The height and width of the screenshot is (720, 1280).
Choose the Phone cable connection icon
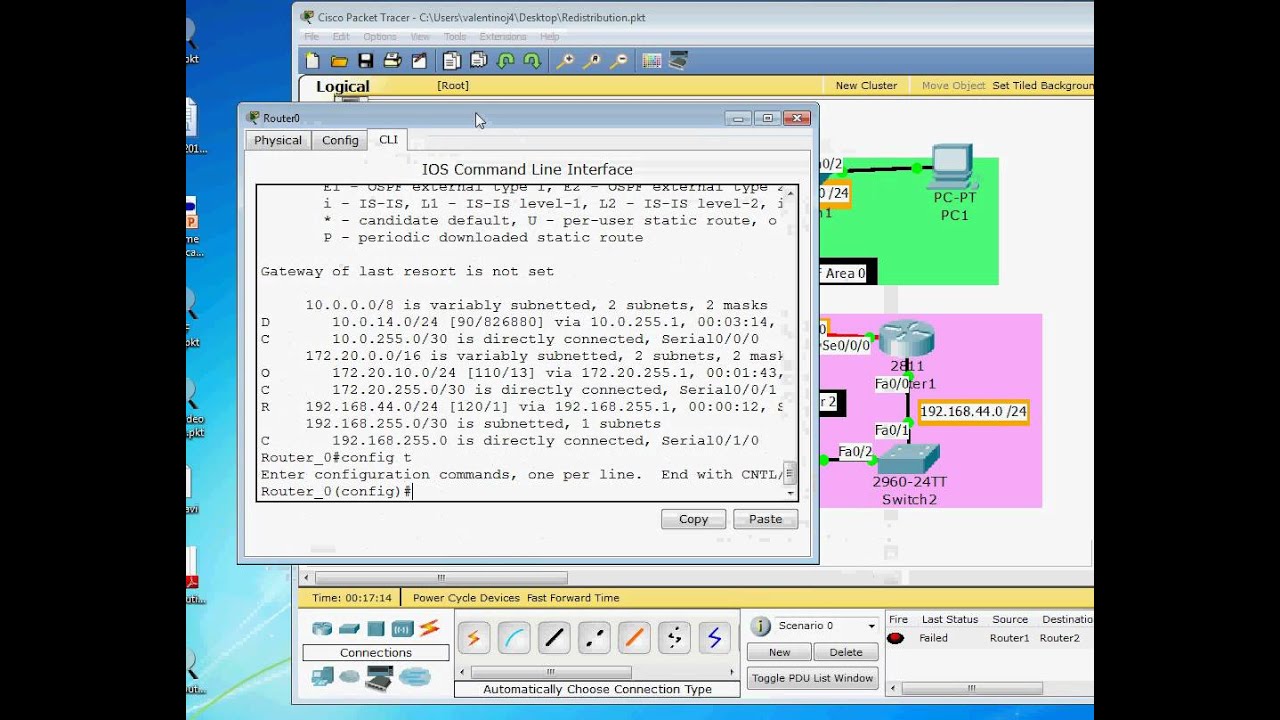(x=674, y=637)
